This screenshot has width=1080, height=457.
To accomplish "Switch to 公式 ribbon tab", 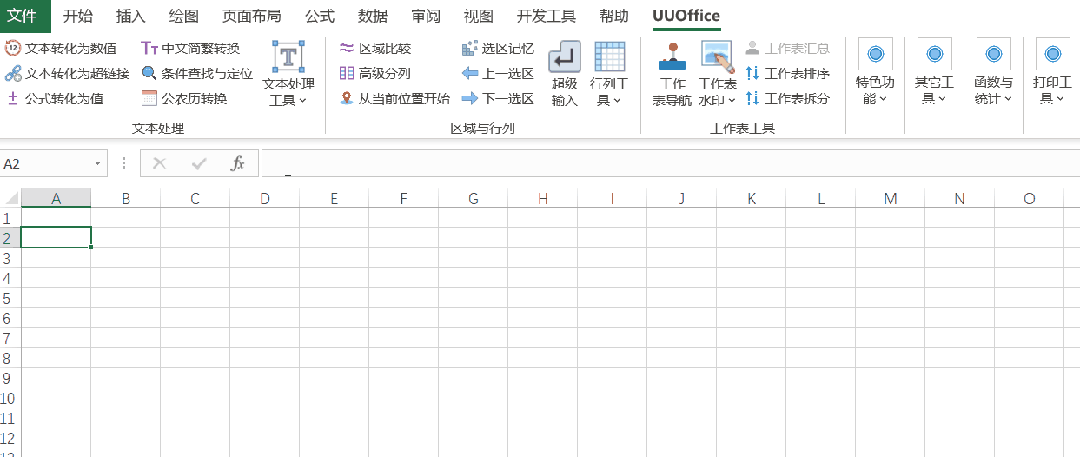I will 320,17.
